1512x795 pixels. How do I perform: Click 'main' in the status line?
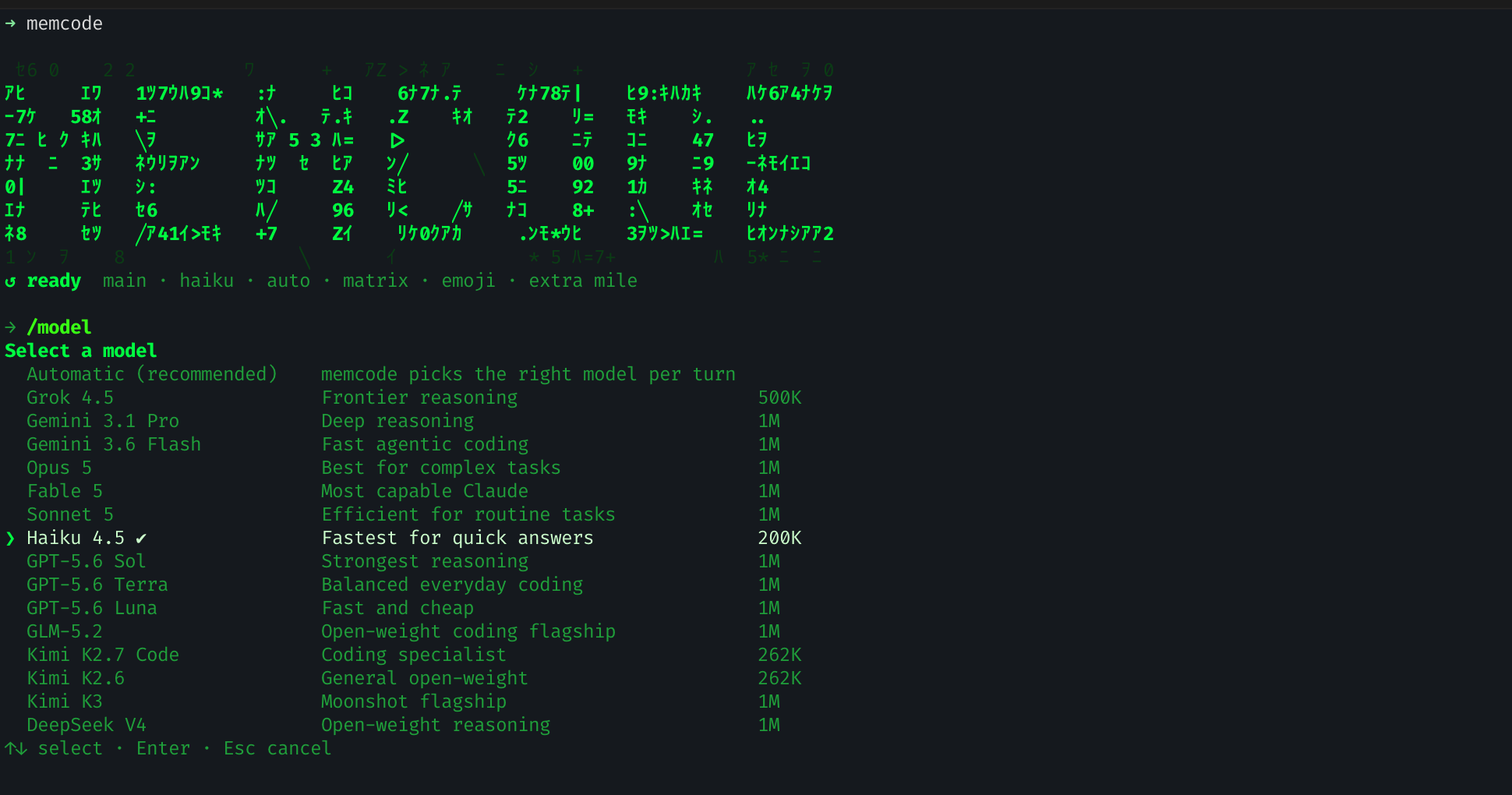coord(125,281)
